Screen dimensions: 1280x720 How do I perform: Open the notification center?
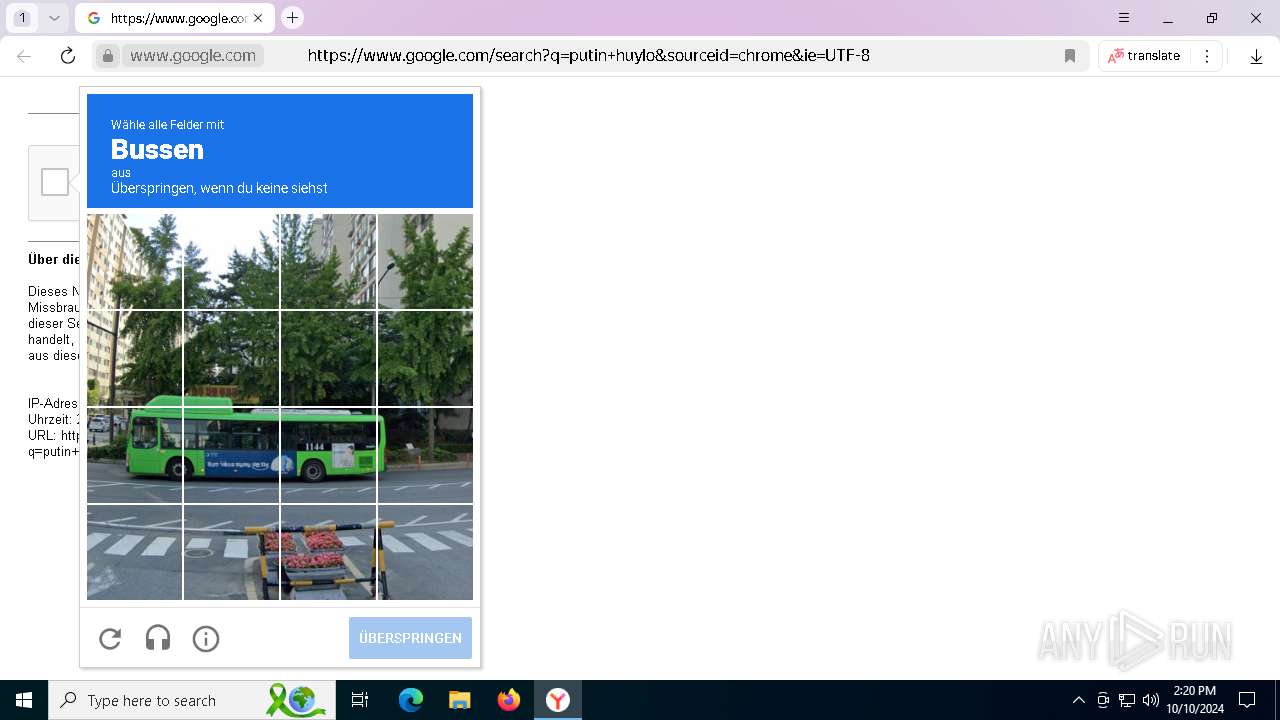click(1247, 700)
